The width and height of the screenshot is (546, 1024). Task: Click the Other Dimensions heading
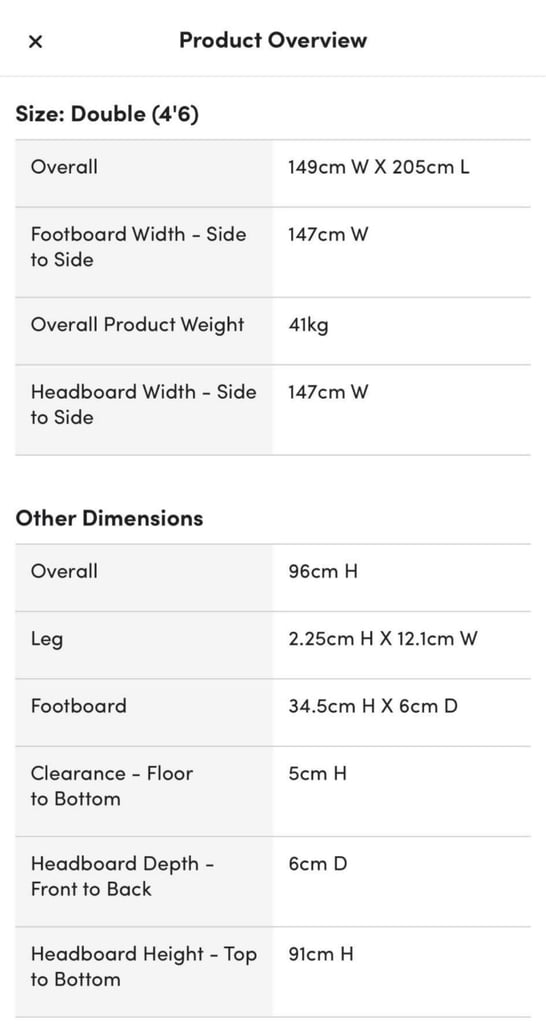(x=109, y=518)
